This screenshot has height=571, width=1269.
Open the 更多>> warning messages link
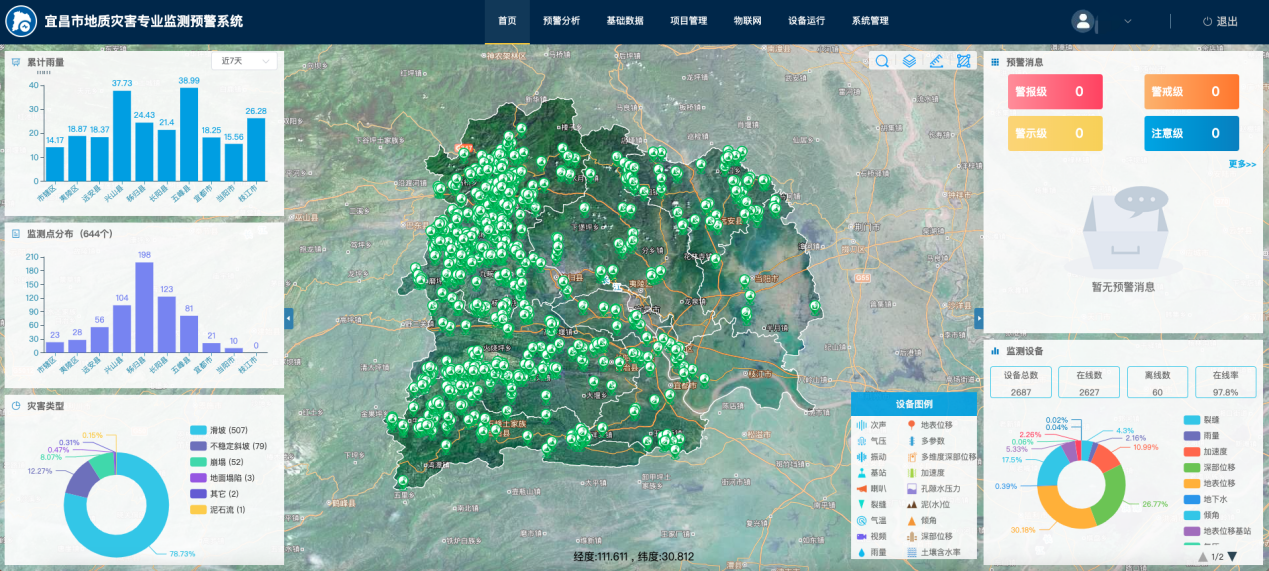[x=1242, y=164]
